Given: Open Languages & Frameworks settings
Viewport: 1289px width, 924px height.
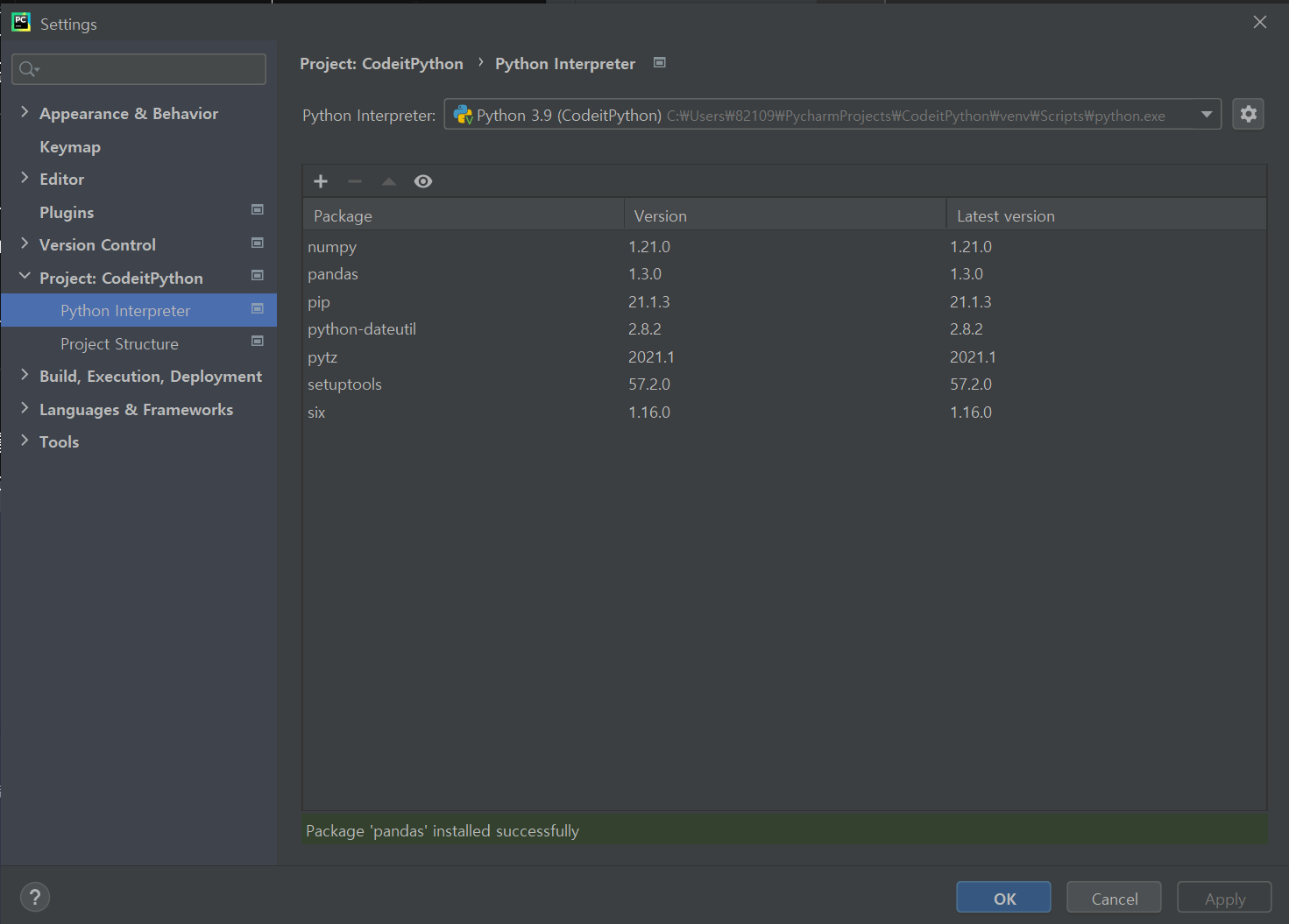Looking at the screenshot, I should (x=136, y=410).
